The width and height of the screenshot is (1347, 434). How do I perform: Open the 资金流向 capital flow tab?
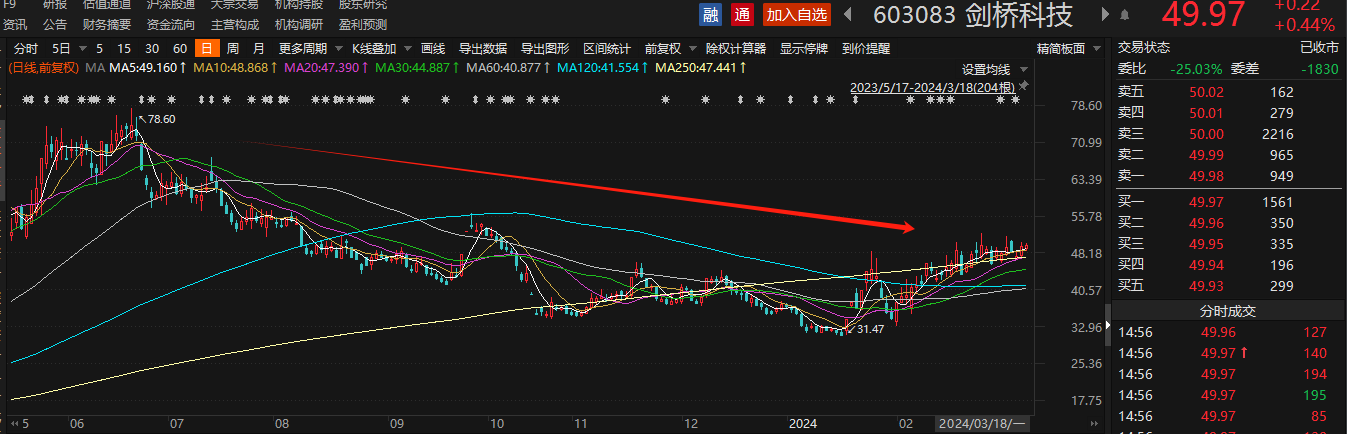coord(171,24)
